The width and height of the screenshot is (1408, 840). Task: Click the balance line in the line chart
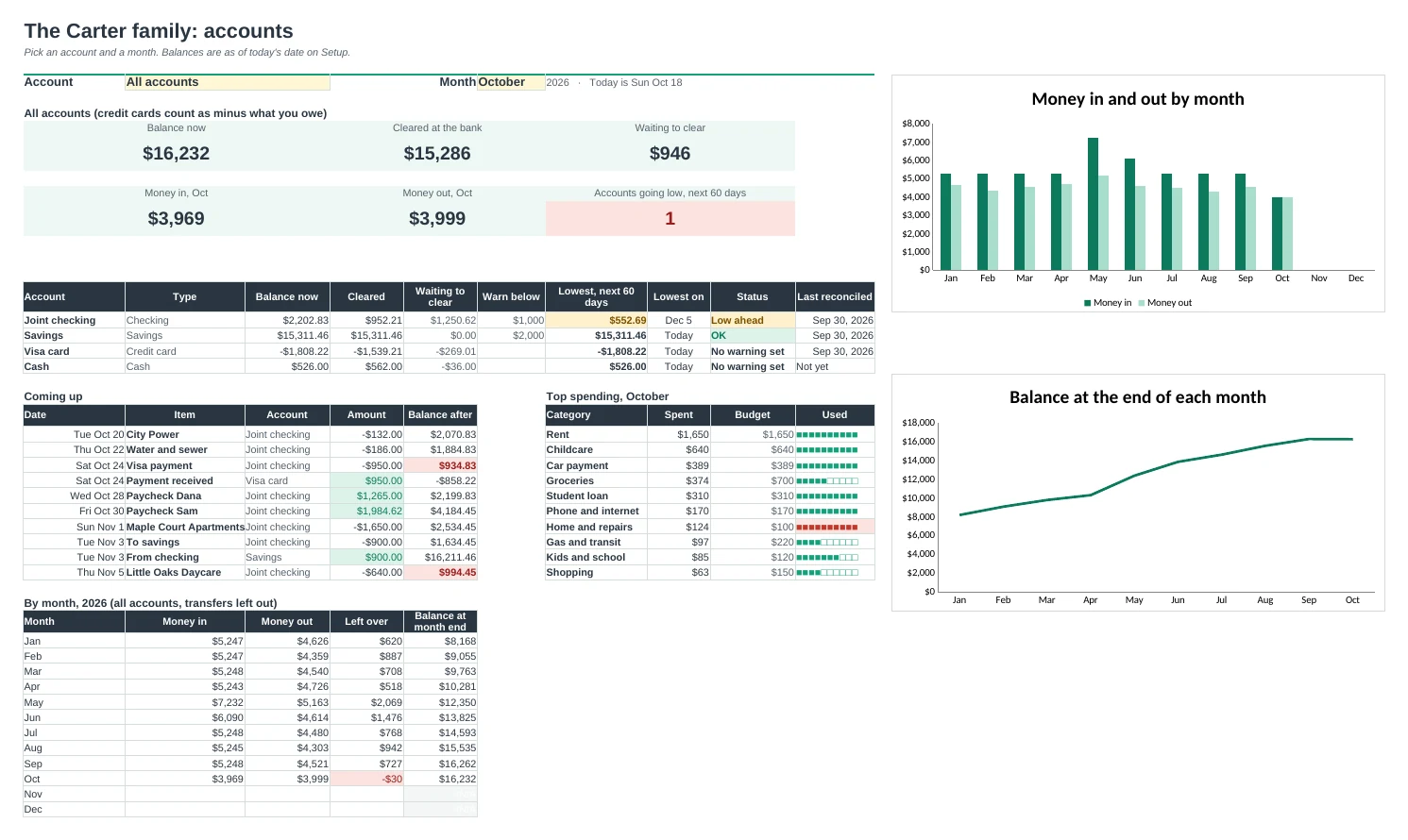(x=1156, y=469)
